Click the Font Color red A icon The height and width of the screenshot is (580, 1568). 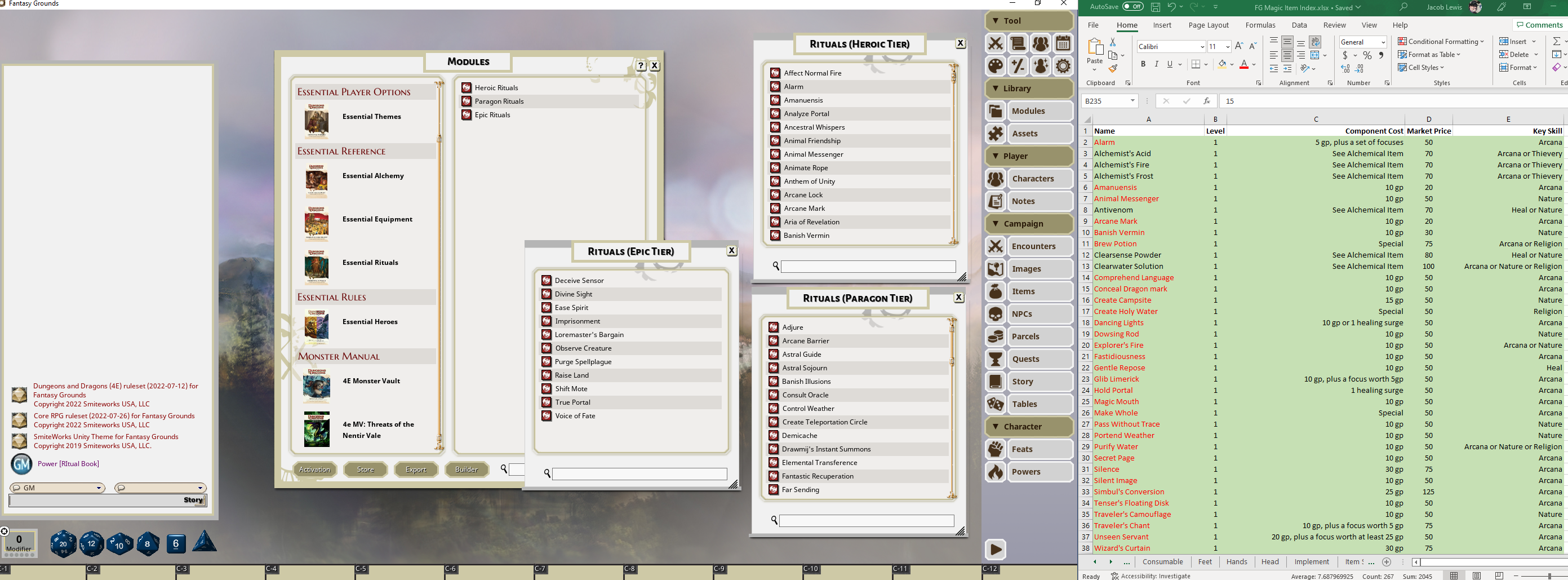1243,64
